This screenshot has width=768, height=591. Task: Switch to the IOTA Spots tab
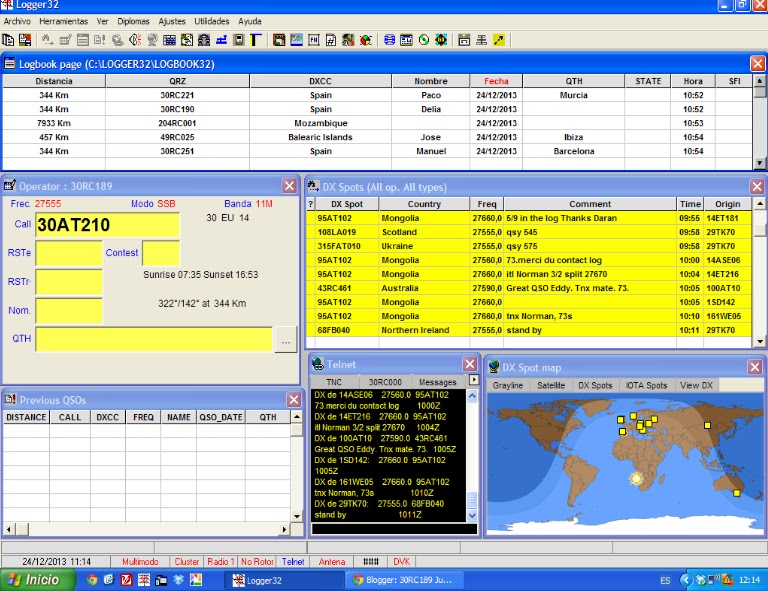click(646, 385)
